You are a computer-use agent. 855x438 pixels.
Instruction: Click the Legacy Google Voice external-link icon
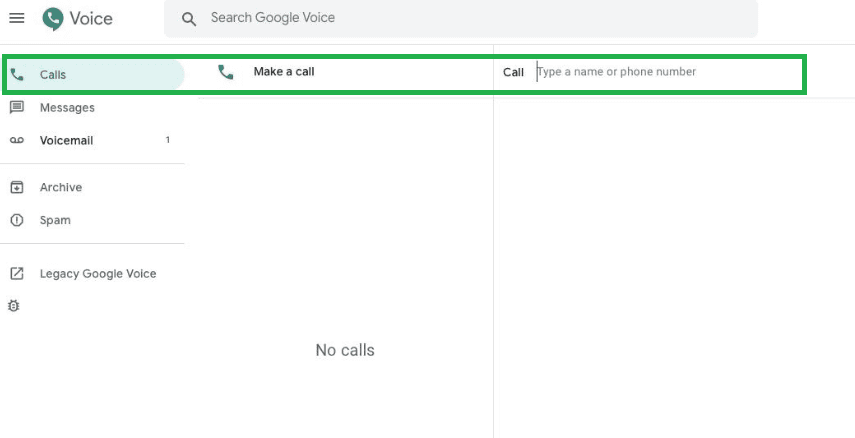click(16, 273)
